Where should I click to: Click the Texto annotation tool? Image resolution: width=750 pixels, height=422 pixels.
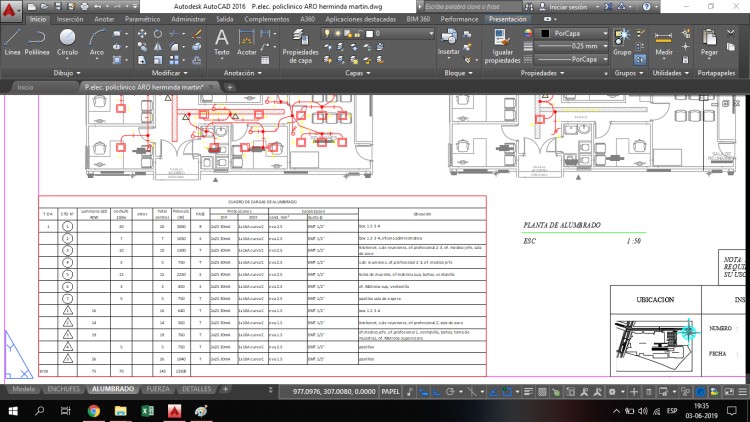click(x=221, y=42)
